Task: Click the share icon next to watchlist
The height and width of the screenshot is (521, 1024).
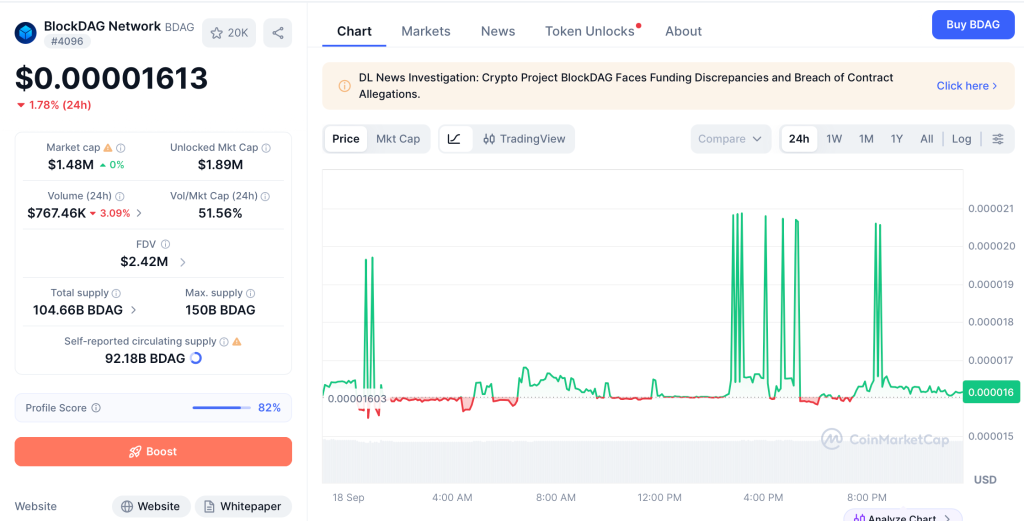Action: 278,33
